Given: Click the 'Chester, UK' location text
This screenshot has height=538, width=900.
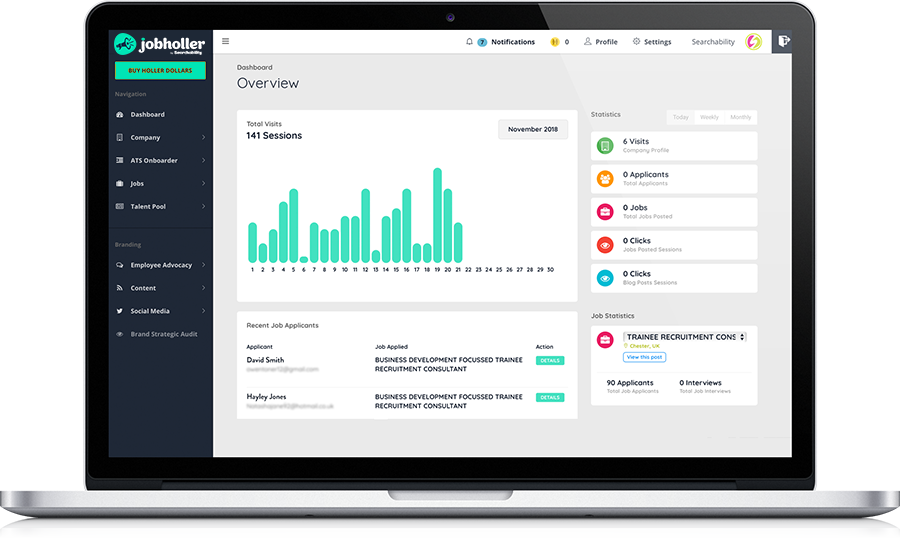Looking at the screenshot, I should (x=645, y=346).
